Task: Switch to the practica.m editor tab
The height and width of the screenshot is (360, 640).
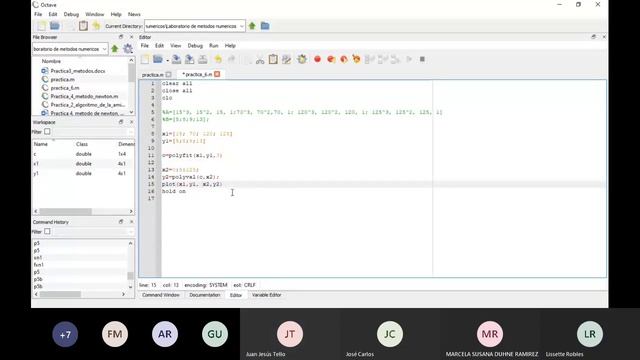Action: coord(153,75)
